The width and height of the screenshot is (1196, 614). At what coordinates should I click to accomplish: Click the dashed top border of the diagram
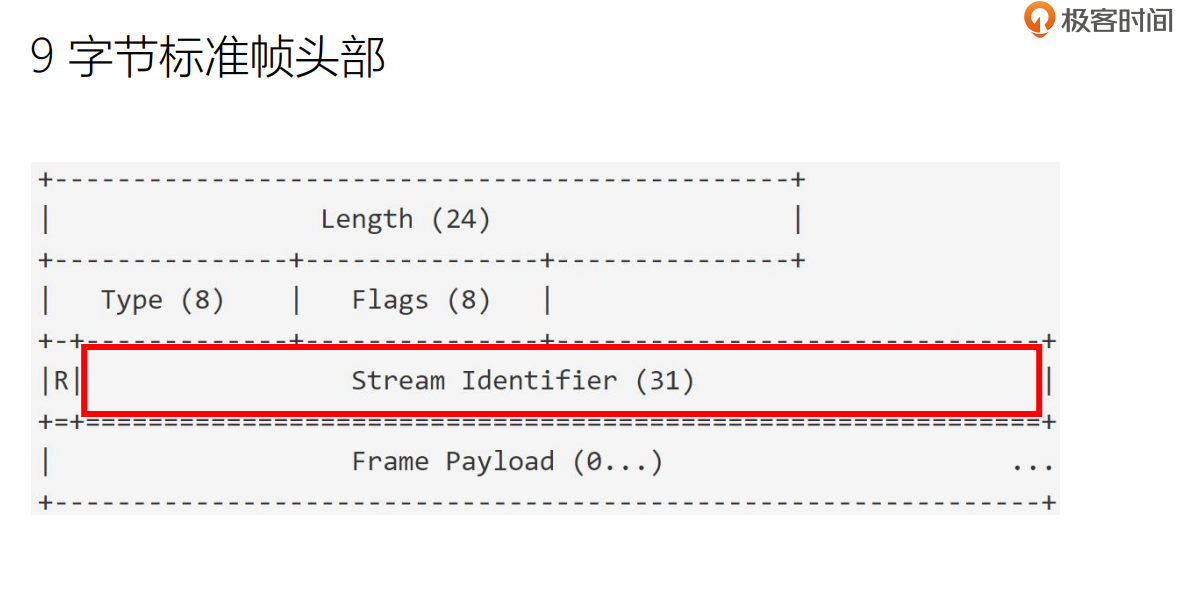click(420, 180)
